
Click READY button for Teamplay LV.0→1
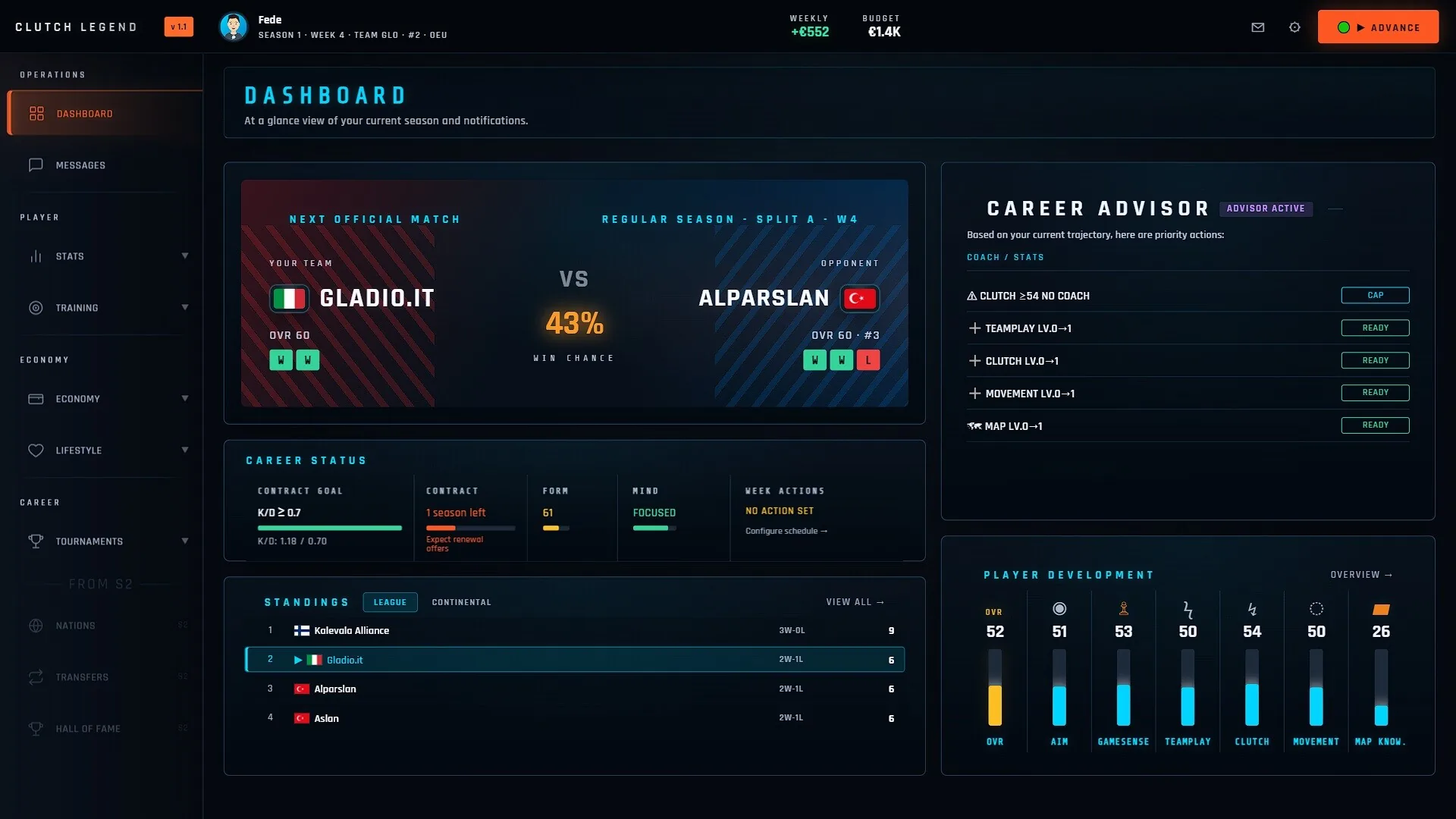[1375, 328]
